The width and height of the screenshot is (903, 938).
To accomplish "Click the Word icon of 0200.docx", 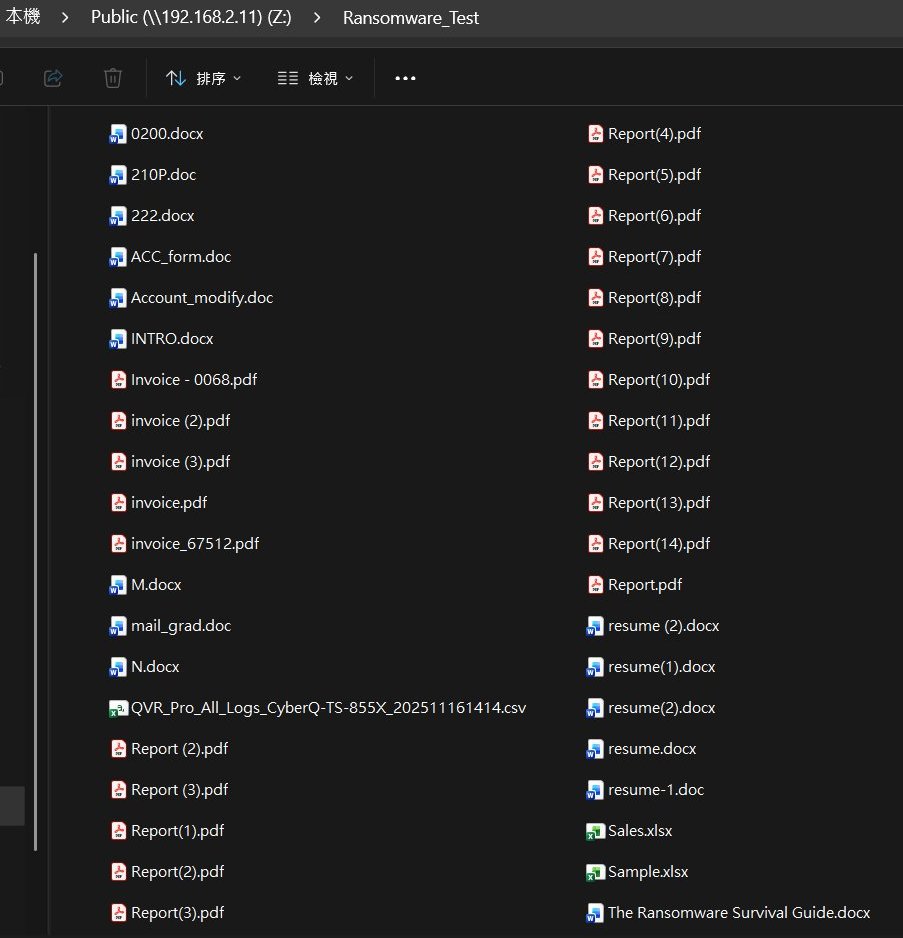I will coord(118,134).
